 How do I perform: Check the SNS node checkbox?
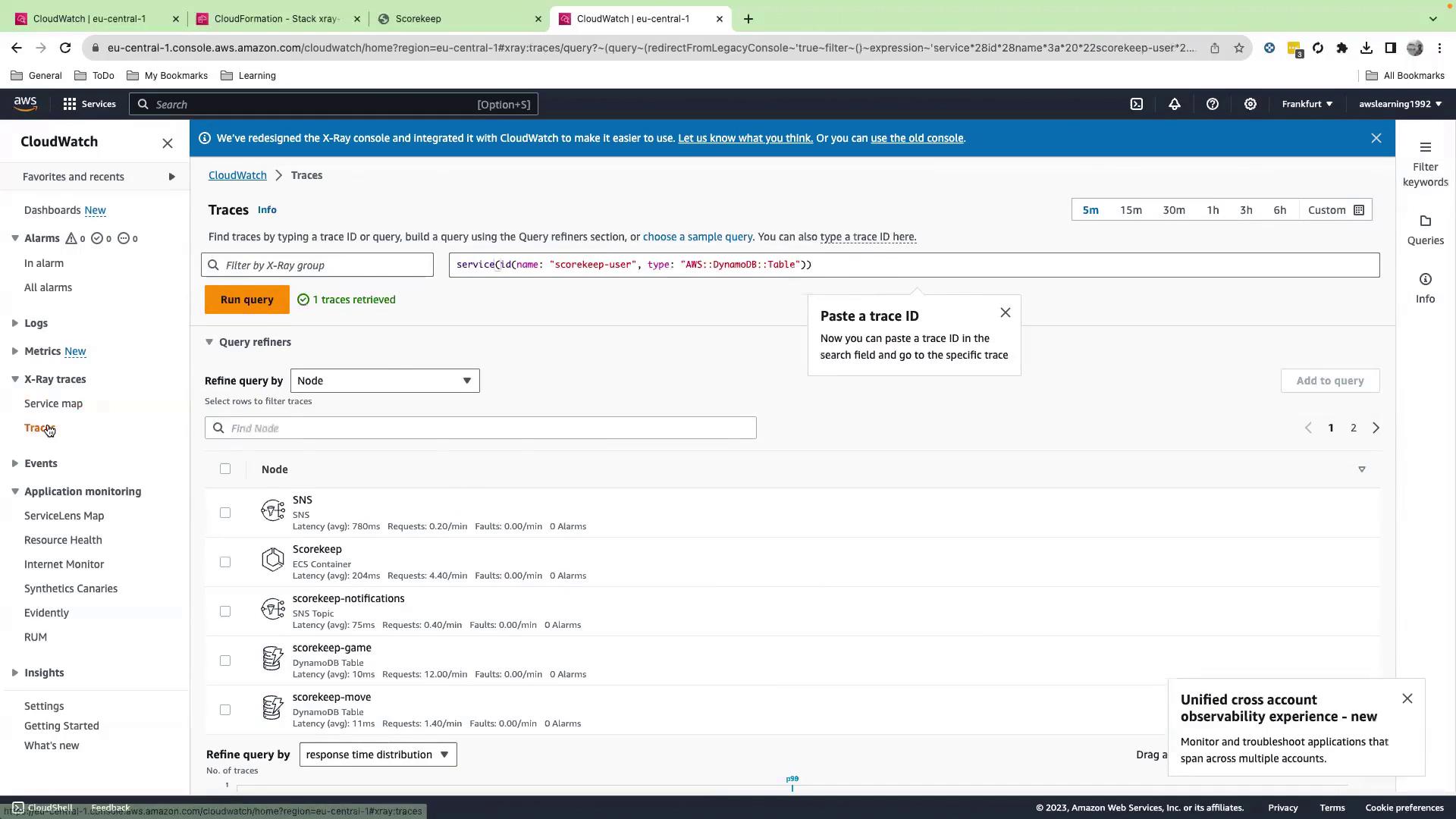(225, 513)
